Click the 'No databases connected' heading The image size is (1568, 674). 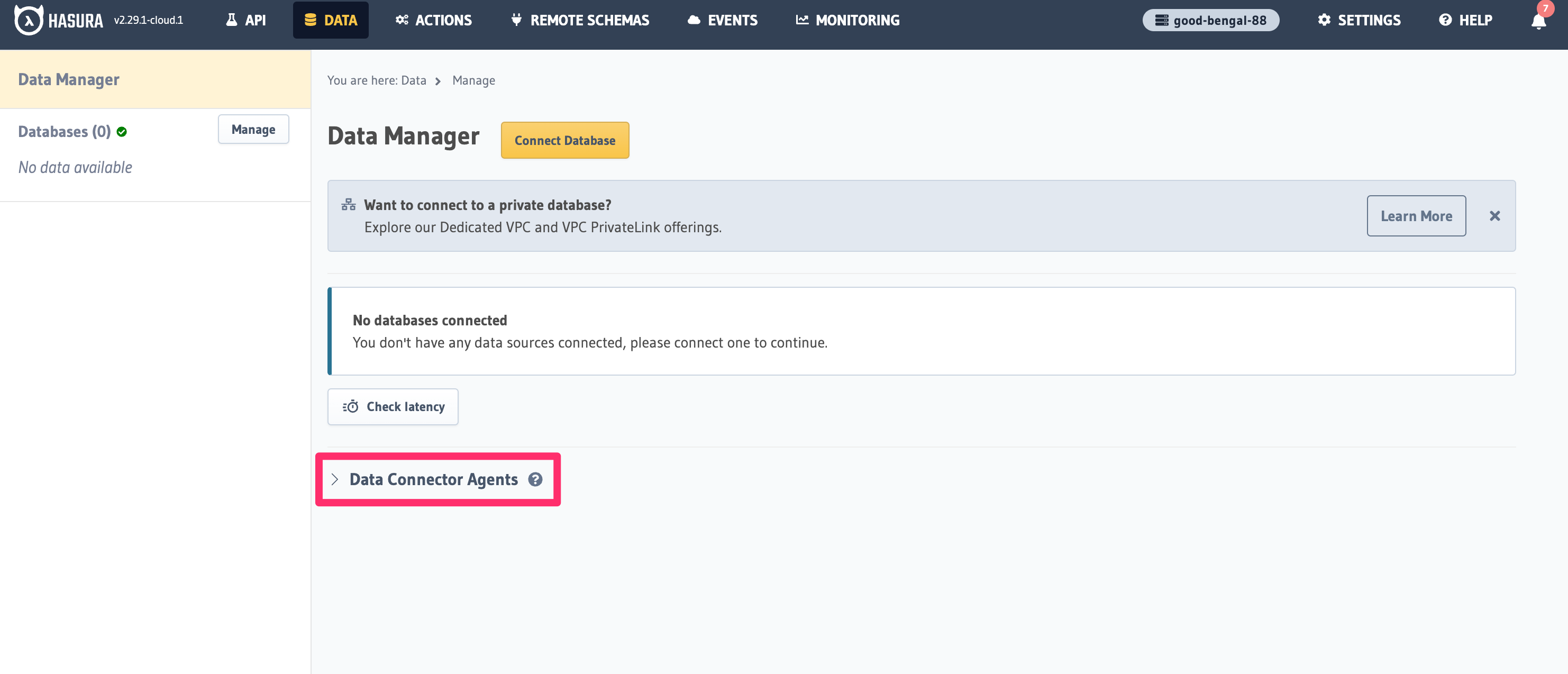(x=430, y=320)
